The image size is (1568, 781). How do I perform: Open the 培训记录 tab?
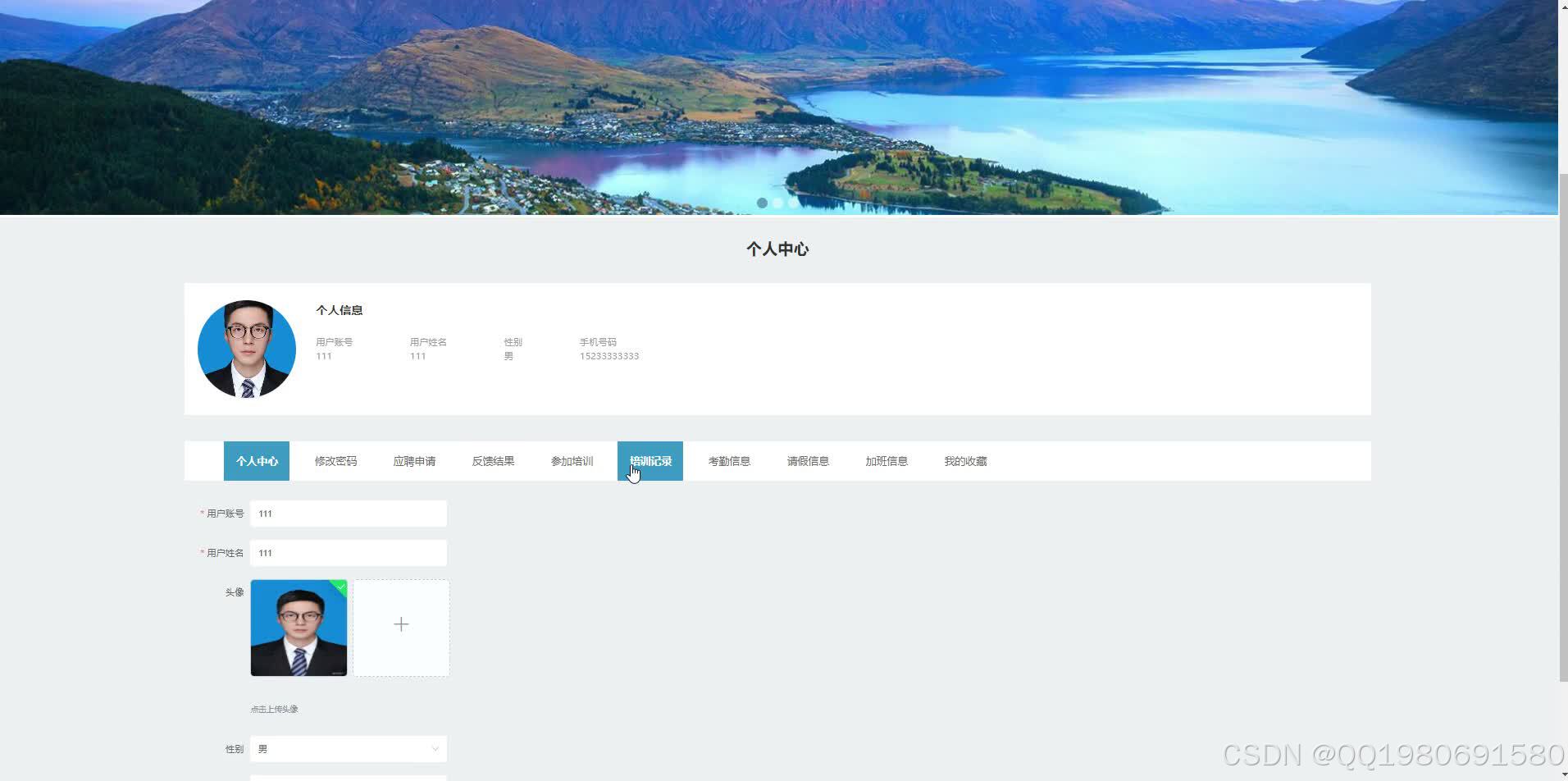pos(650,461)
